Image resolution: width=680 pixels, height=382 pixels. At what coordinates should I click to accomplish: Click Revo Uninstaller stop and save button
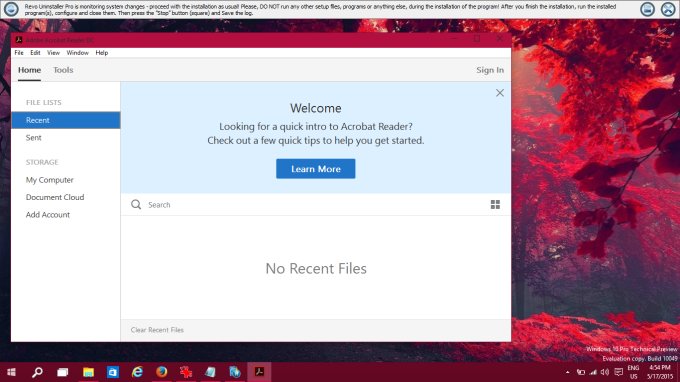647,9
